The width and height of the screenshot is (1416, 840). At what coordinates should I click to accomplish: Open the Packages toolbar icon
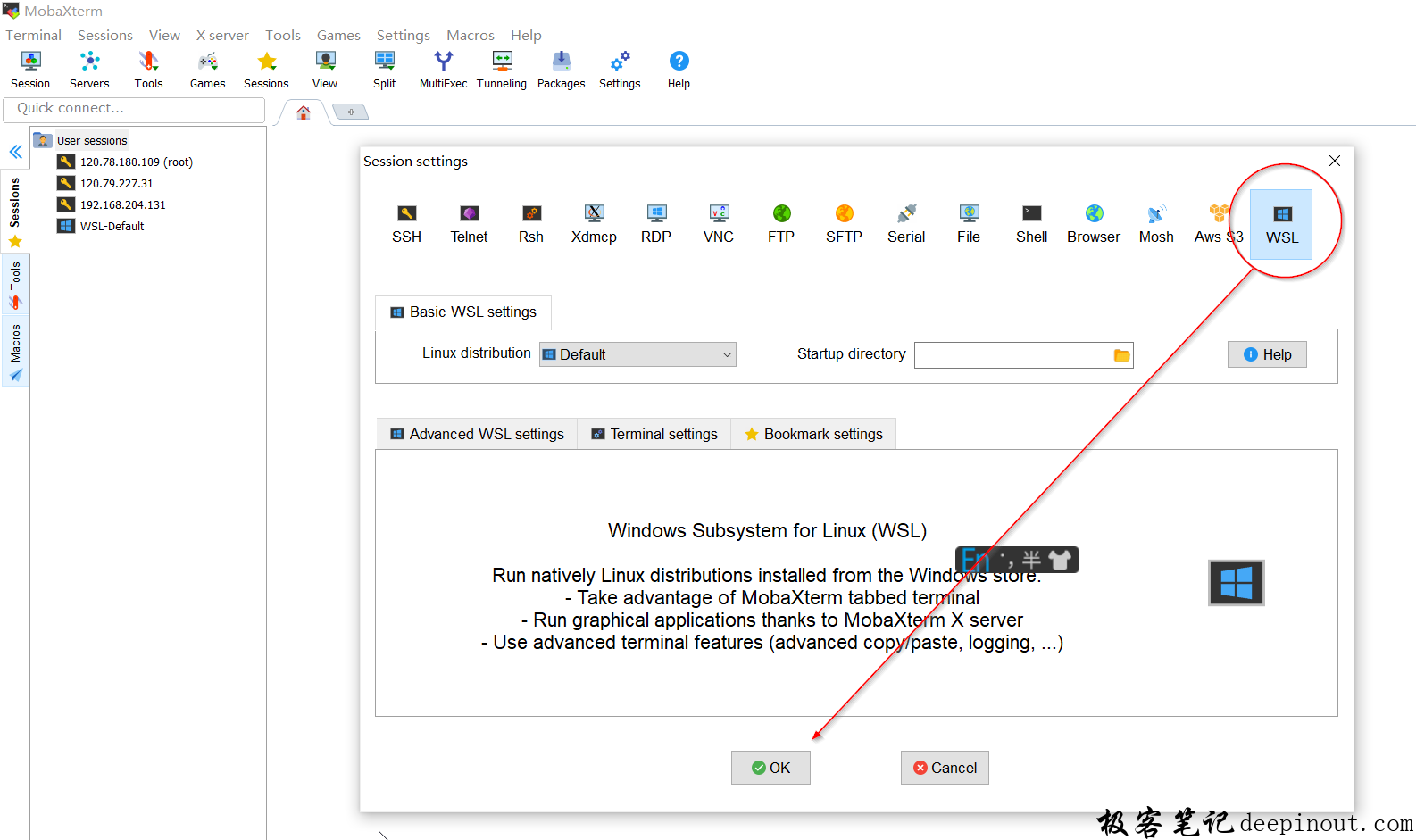(x=561, y=71)
